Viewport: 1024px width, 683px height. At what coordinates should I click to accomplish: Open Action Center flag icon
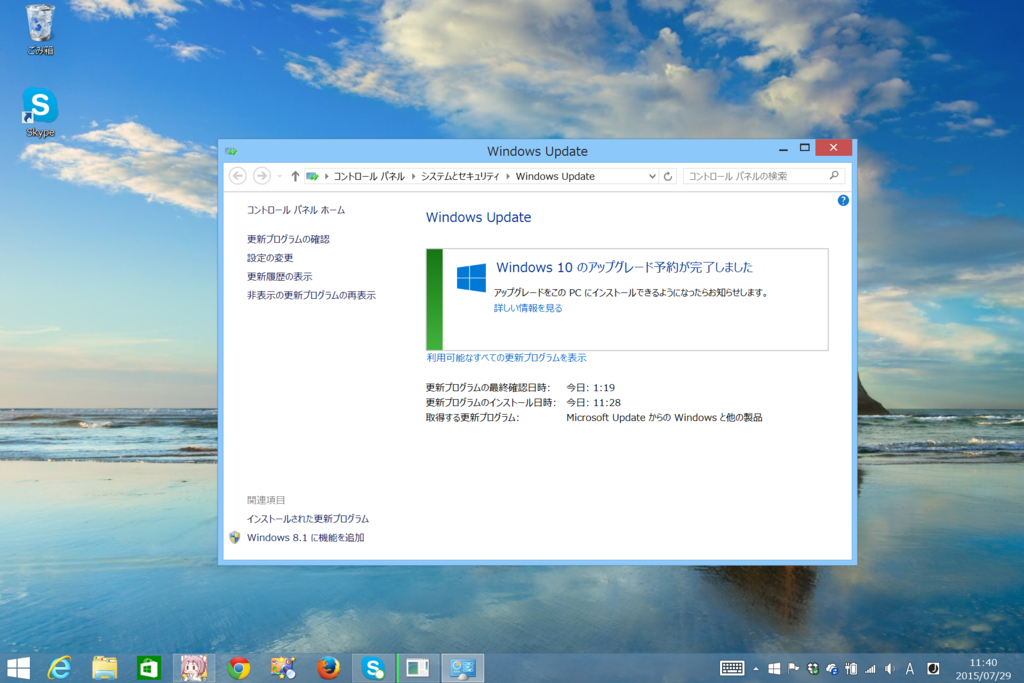click(x=793, y=669)
